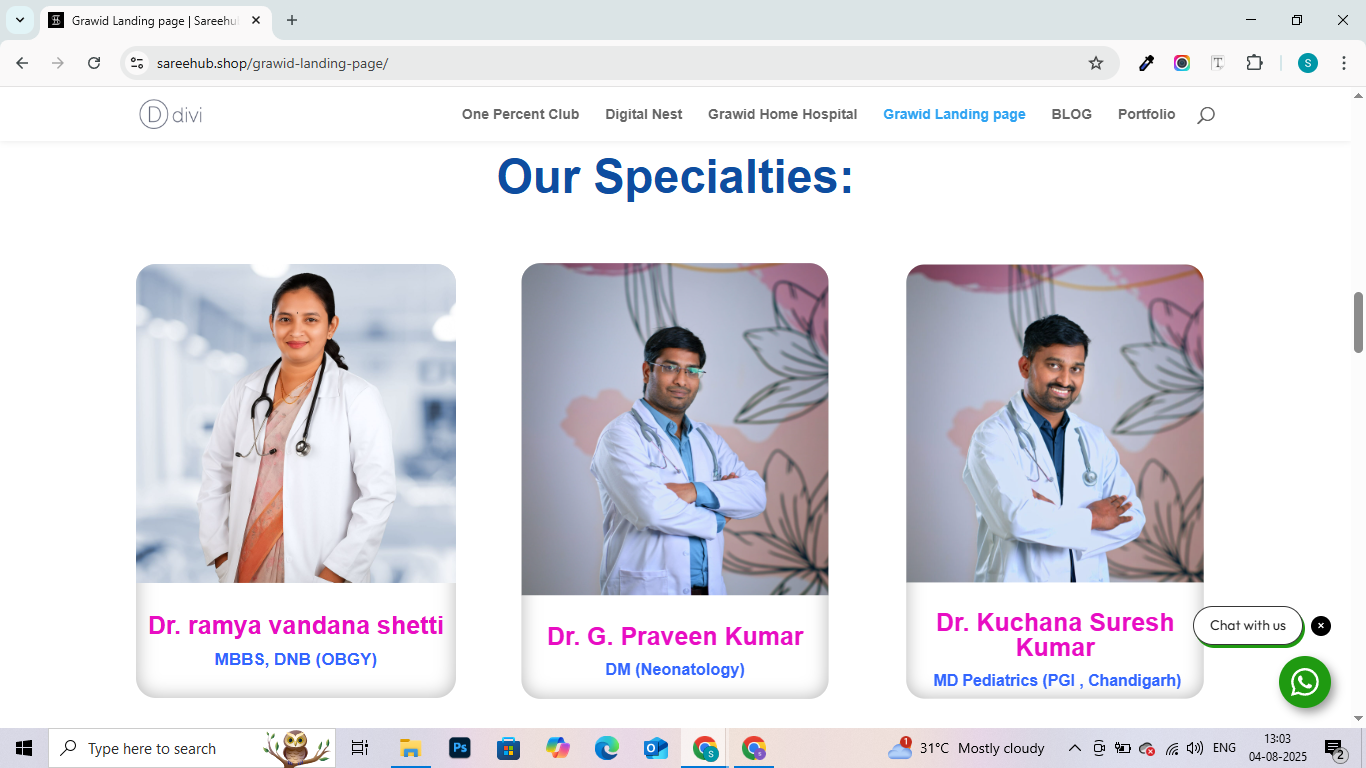The image size is (1366, 768).
Task: Open Photoshop from the taskbar
Action: click(460, 748)
